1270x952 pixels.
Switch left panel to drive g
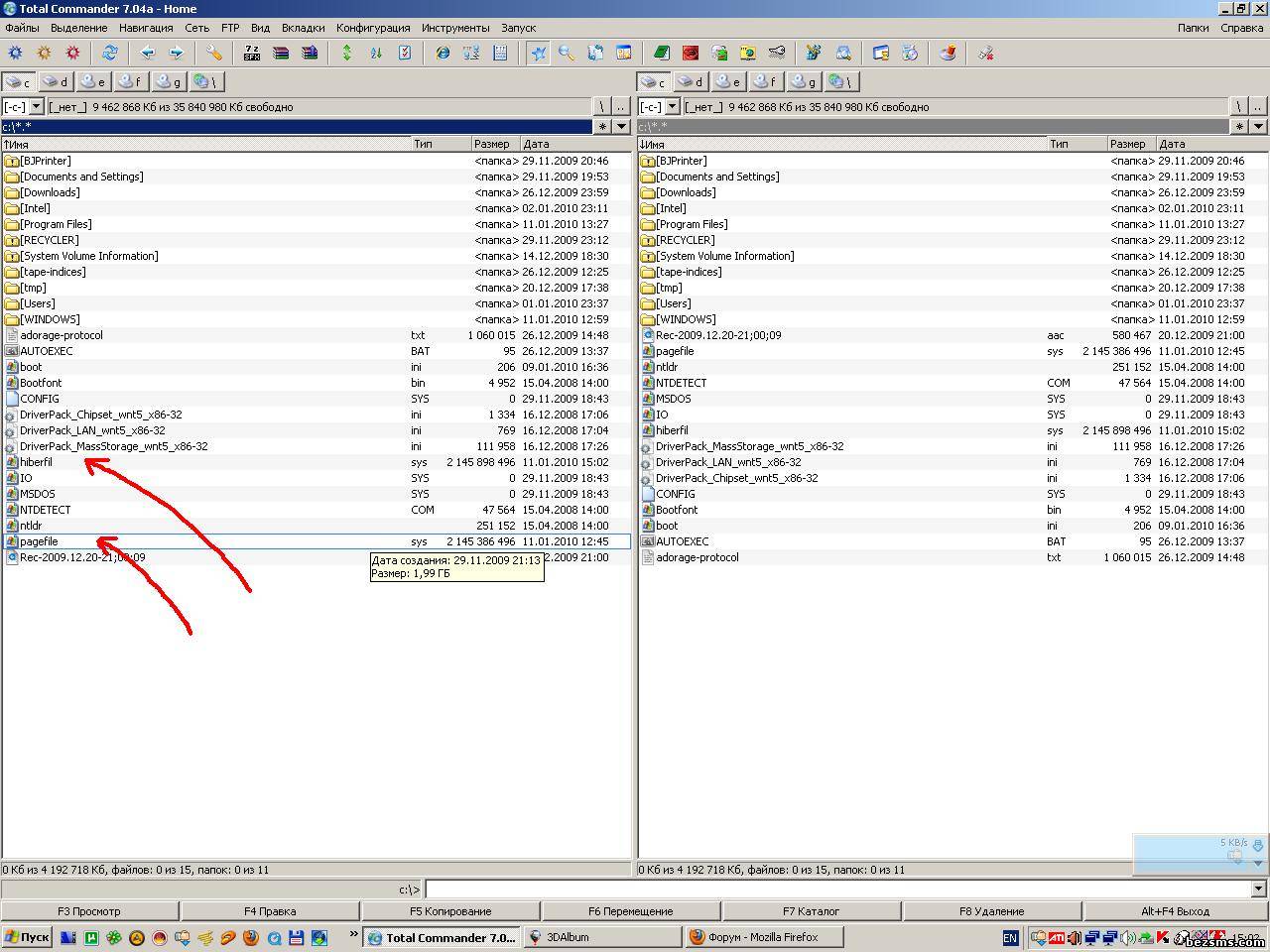point(169,82)
